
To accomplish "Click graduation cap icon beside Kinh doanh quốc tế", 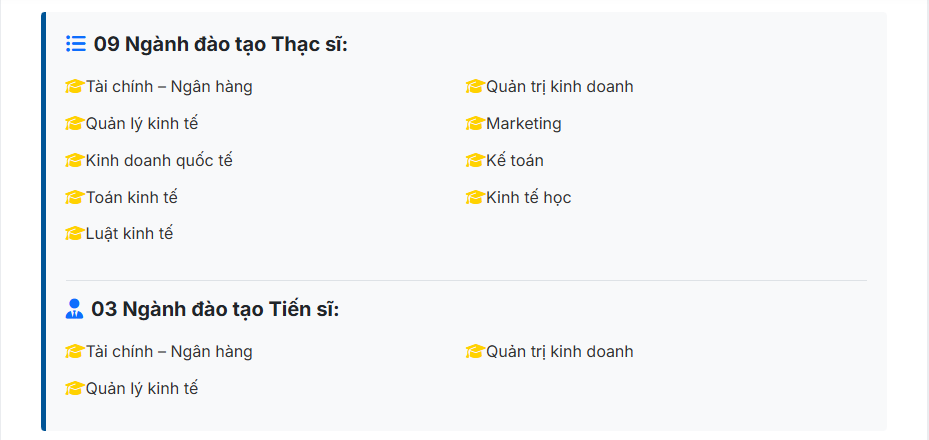I will click(74, 161).
